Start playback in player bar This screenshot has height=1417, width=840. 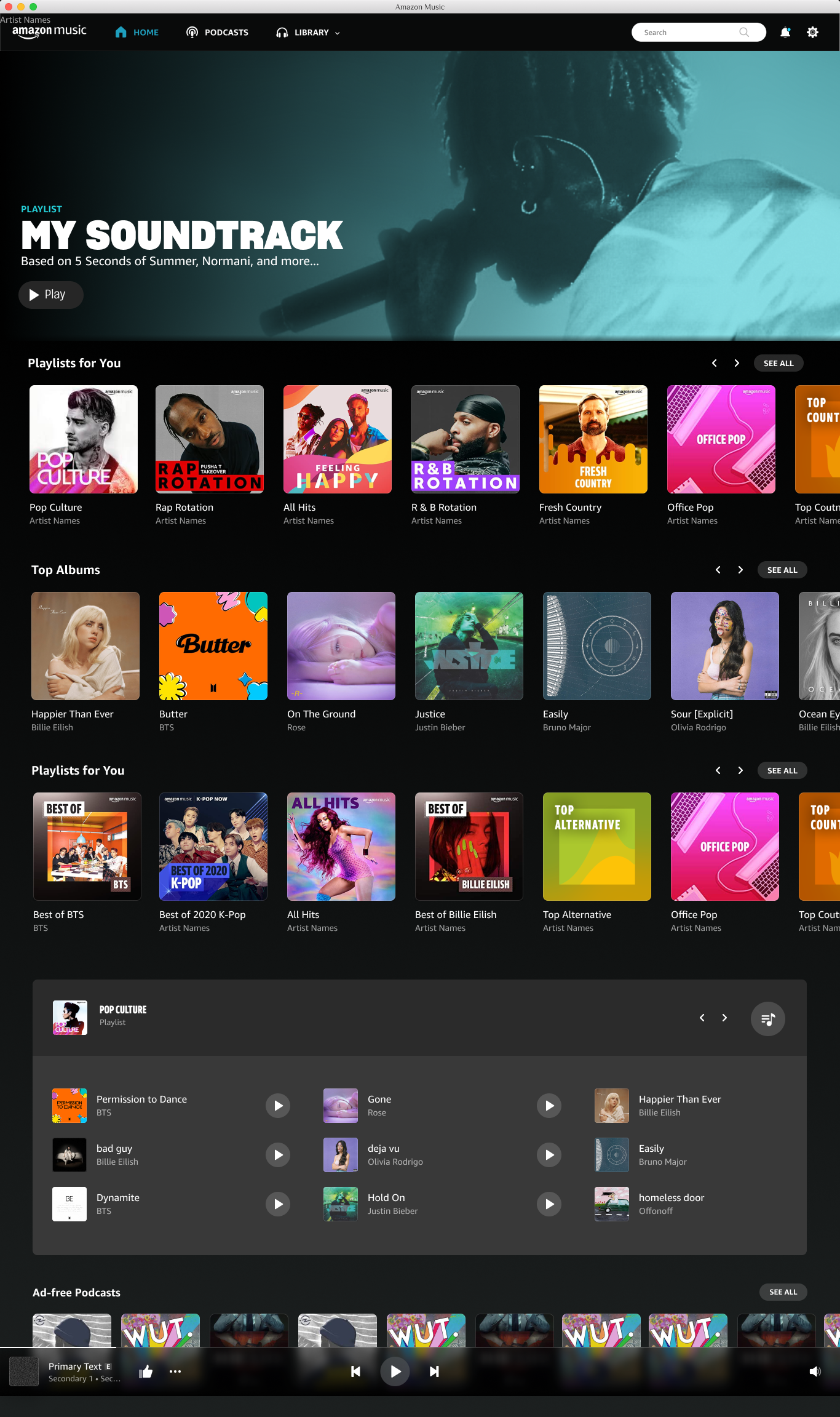point(395,1371)
